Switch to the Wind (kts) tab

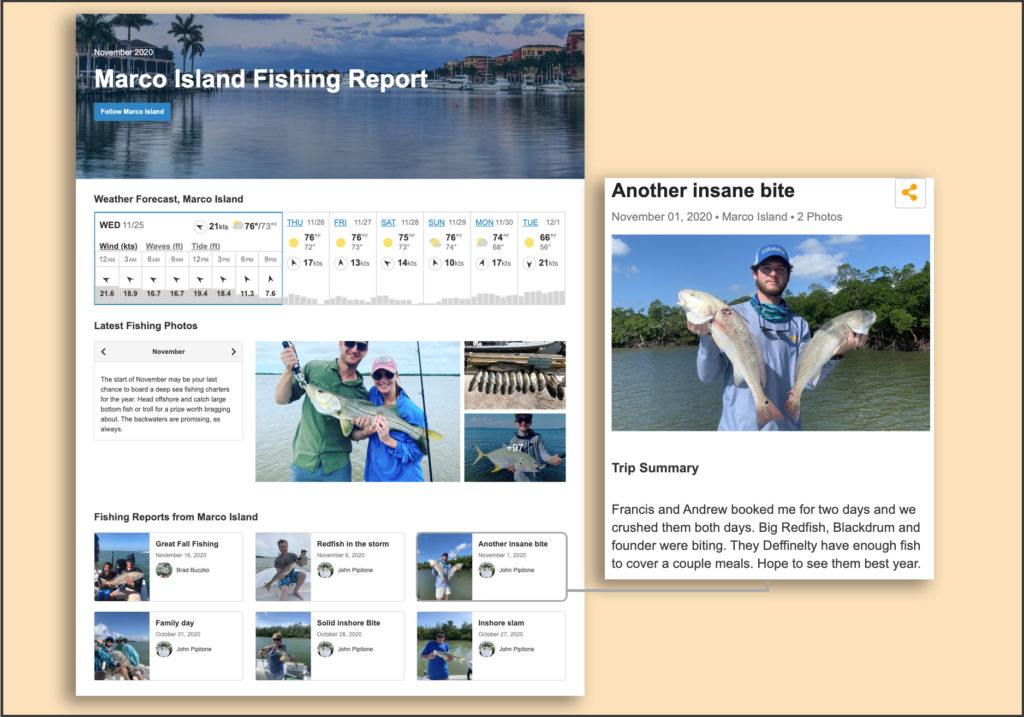coord(117,246)
